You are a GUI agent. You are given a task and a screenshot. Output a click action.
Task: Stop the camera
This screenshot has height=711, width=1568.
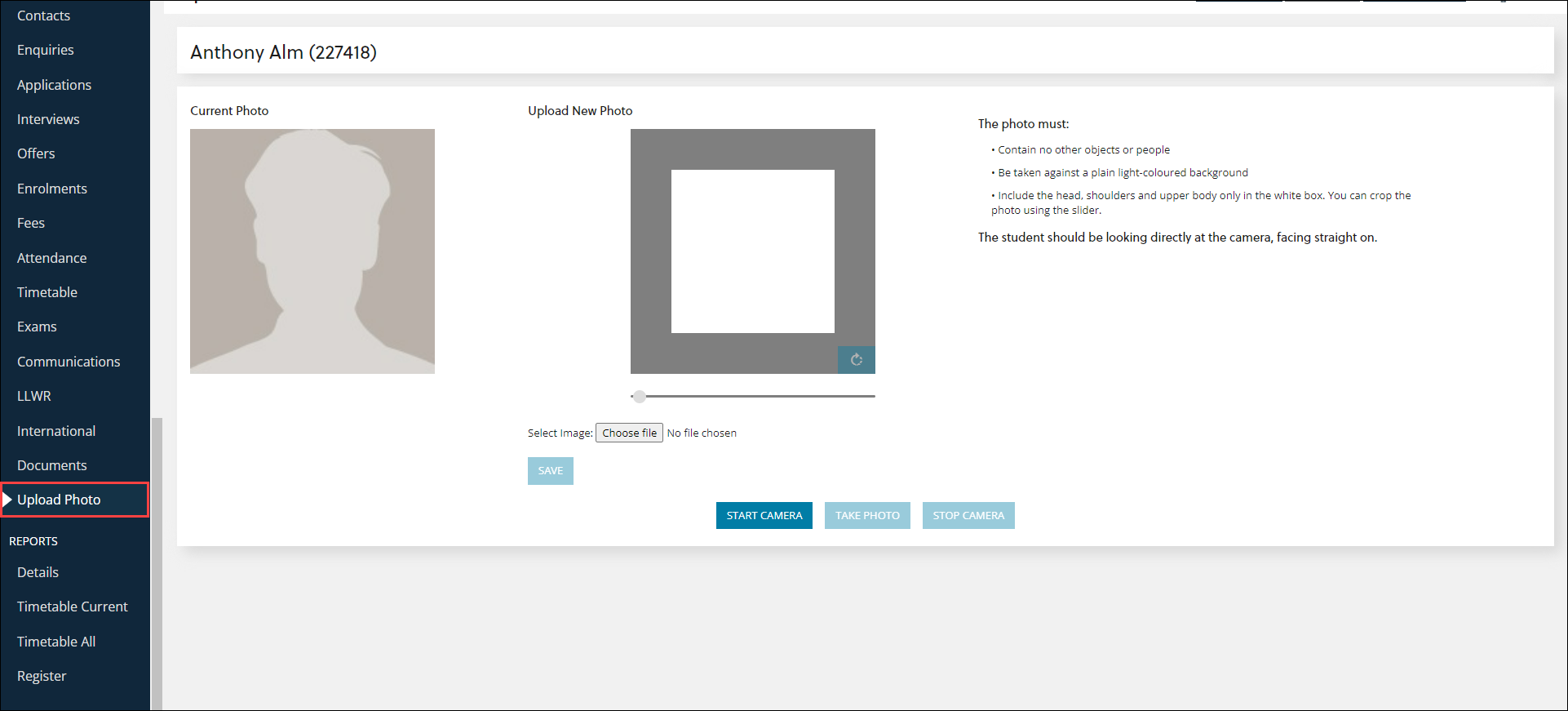[968, 516]
